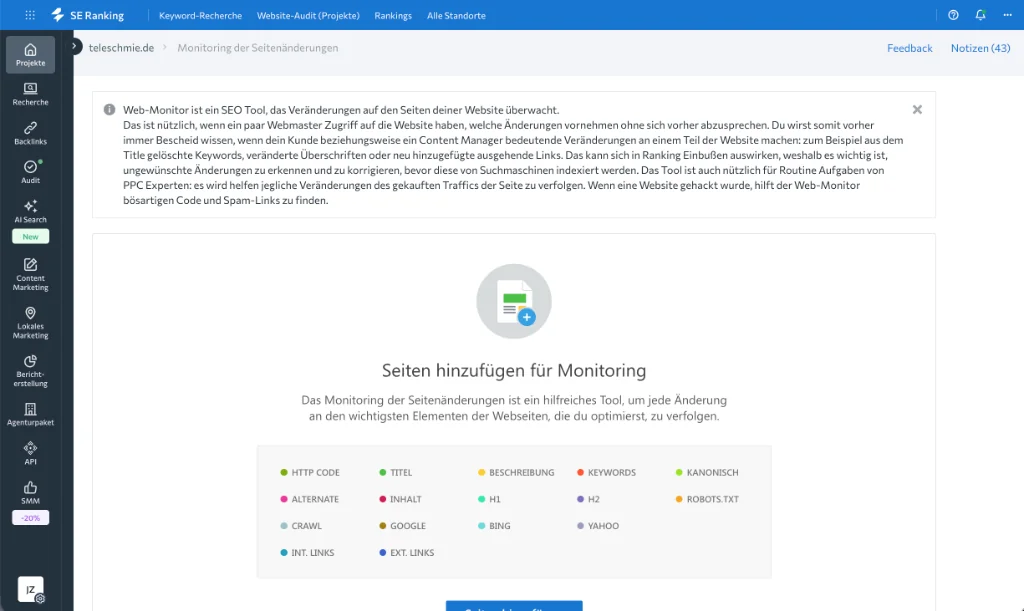Click the TITEL legend label
The width and height of the screenshot is (1024, 611).
click(401, 473)
